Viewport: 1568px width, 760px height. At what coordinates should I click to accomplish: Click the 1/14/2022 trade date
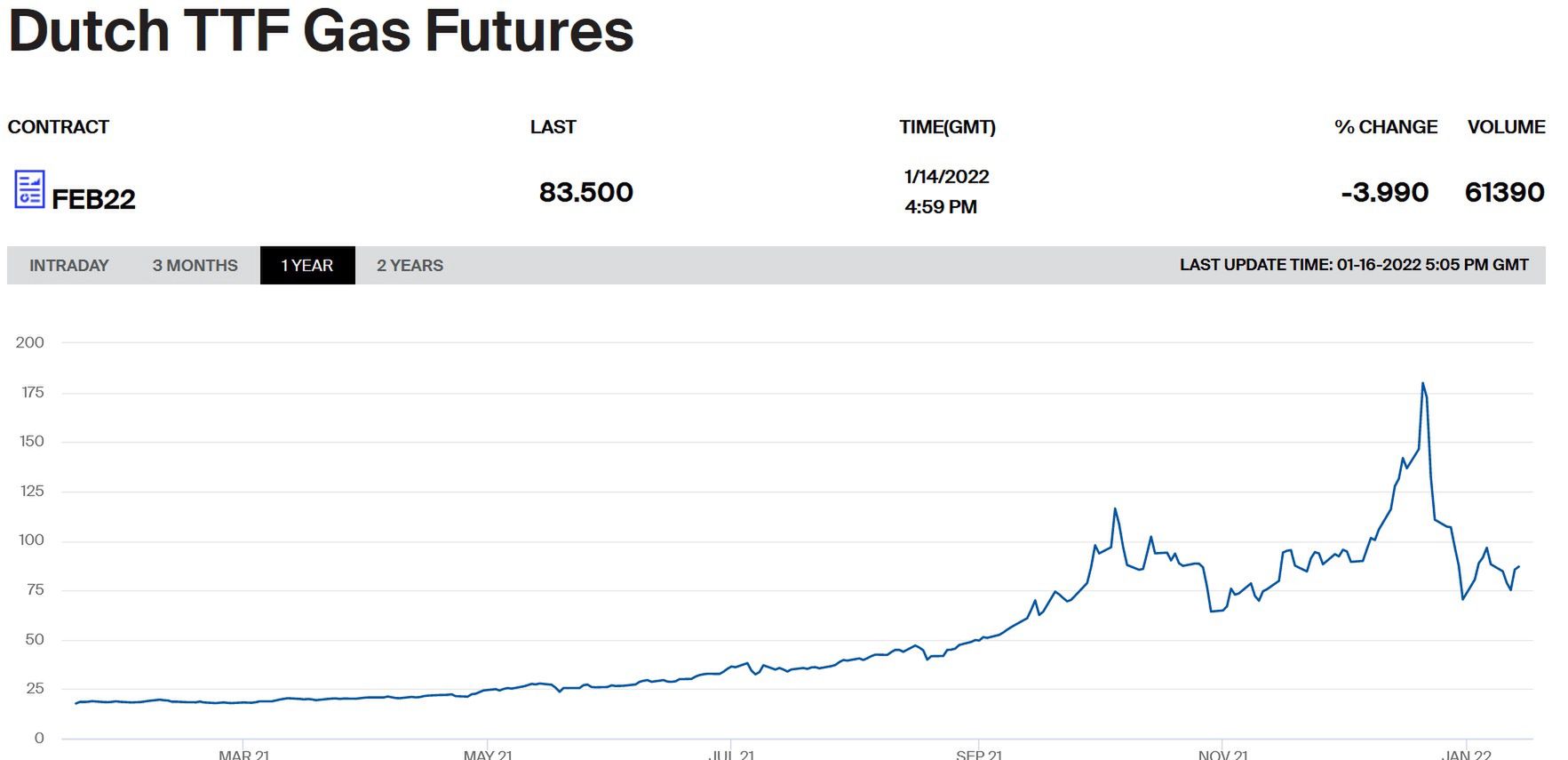[x=946, y=177]
